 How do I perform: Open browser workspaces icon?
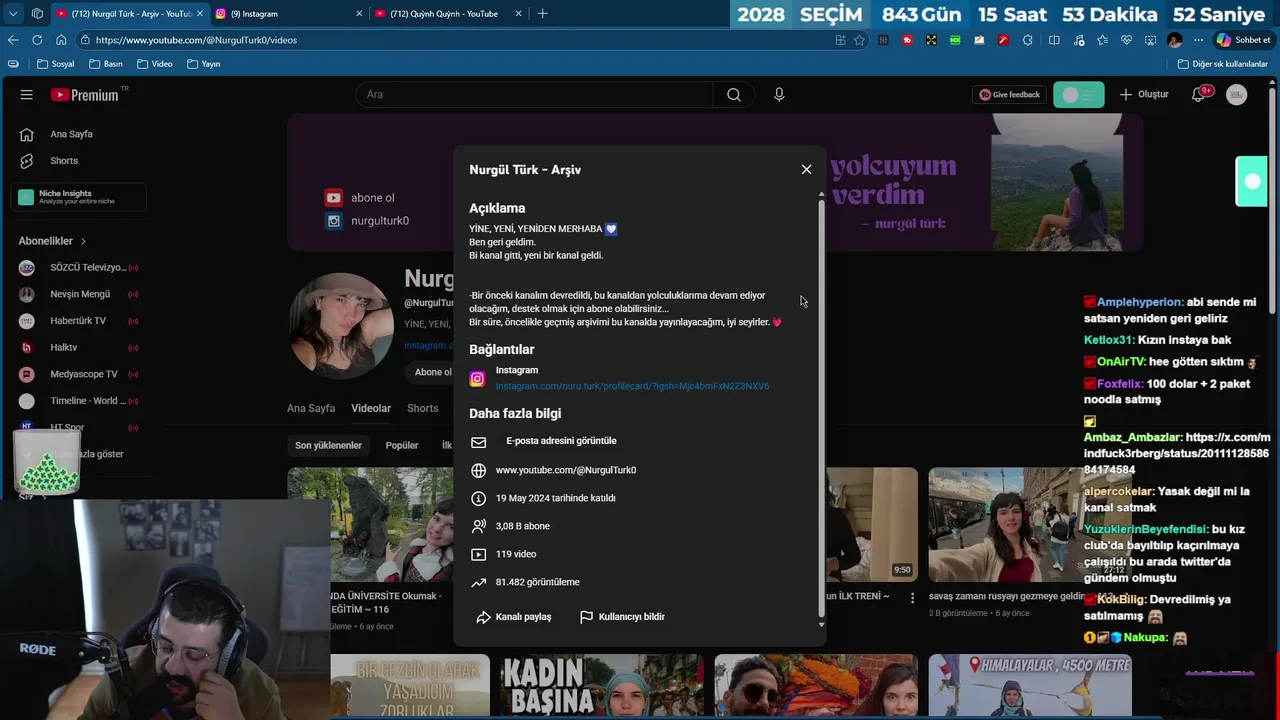[x=37, y=14]
